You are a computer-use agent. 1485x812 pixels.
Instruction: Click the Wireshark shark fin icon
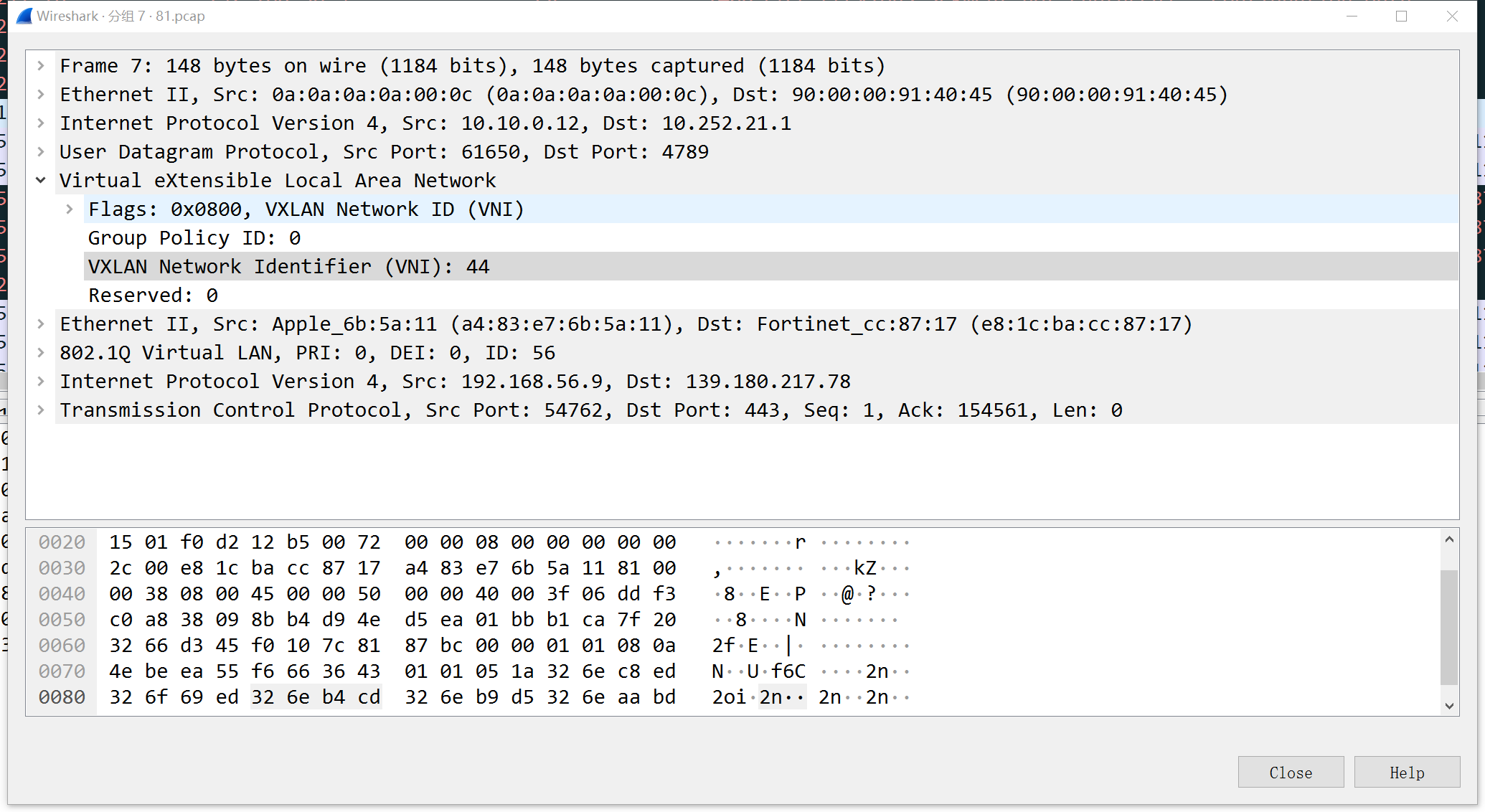[x=24, y=16]
